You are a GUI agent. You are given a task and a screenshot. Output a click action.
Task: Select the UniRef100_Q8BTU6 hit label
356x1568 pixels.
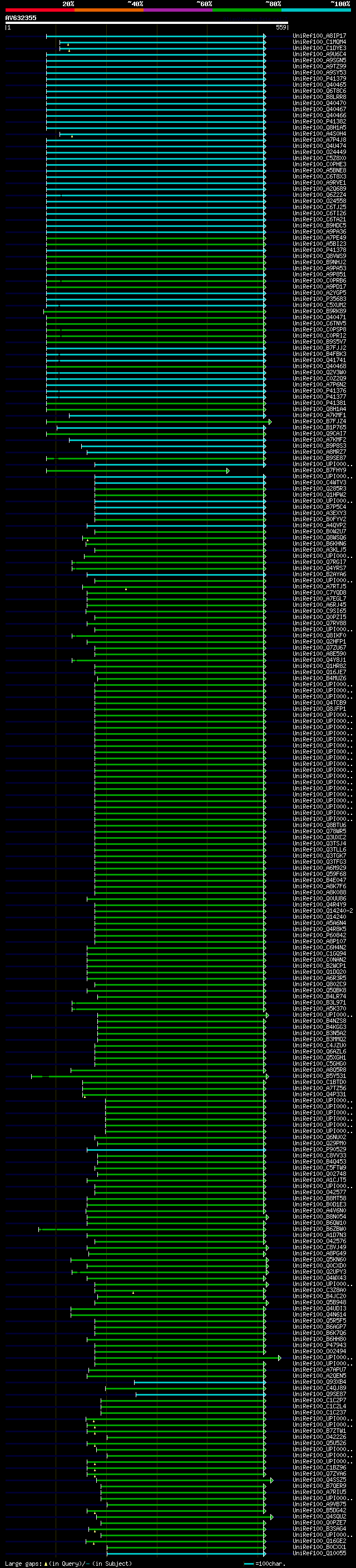319,825
